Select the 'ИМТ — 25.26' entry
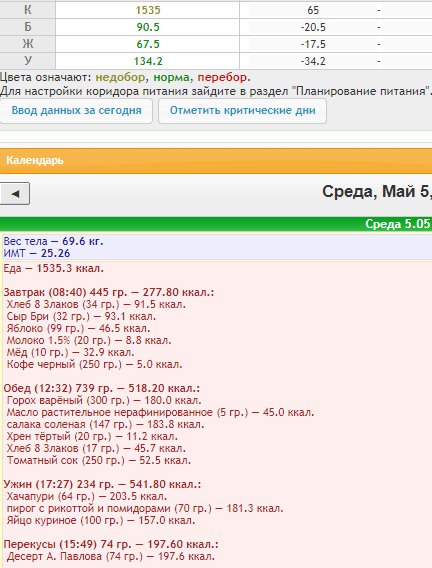Screen dimensions: 432x568 (37, 253)
